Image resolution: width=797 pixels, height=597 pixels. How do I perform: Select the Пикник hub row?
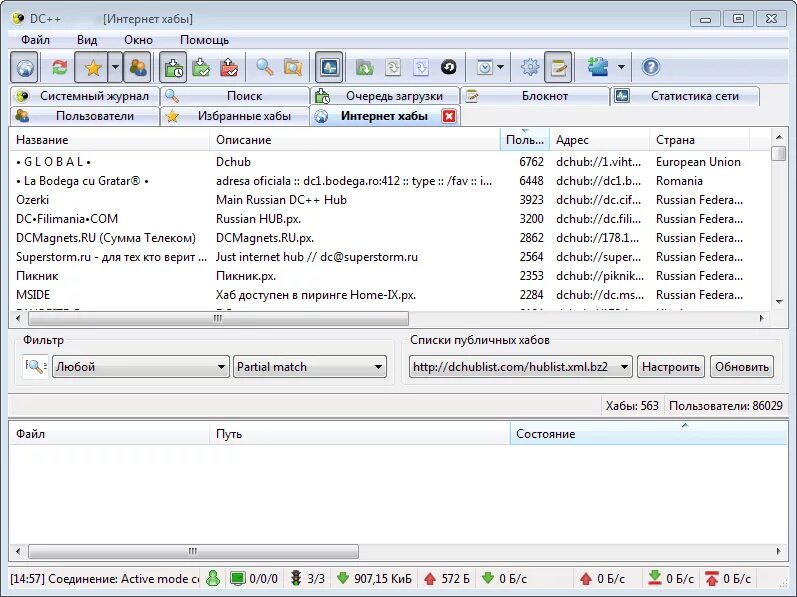(389, 276)
